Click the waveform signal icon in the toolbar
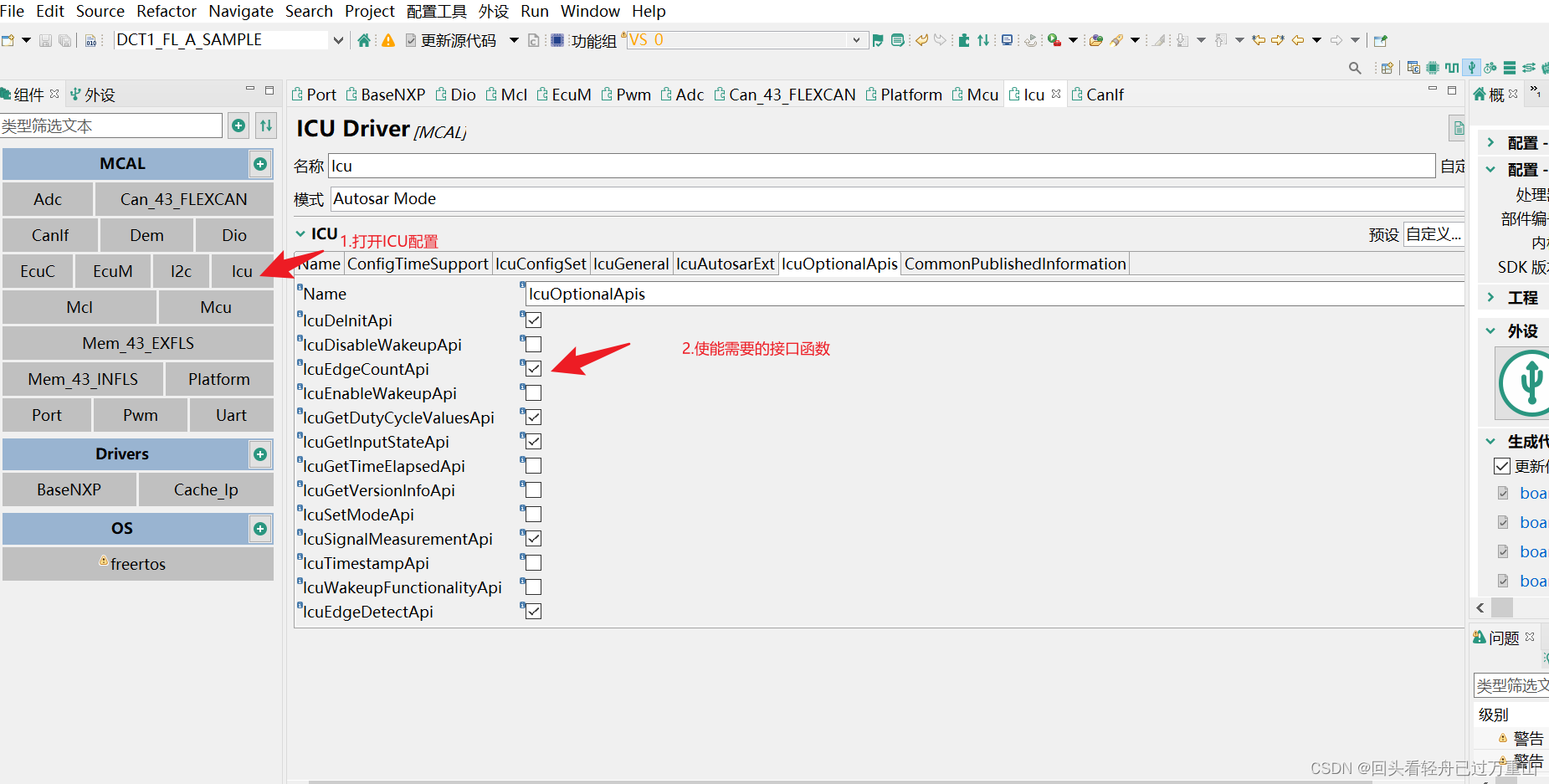This screenshot has width=1549, height=784. click(1452, 68)
